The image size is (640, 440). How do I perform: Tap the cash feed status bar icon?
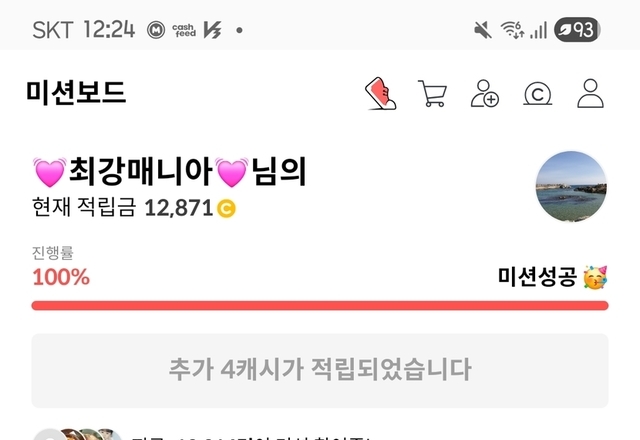click(x=184, y=30)
